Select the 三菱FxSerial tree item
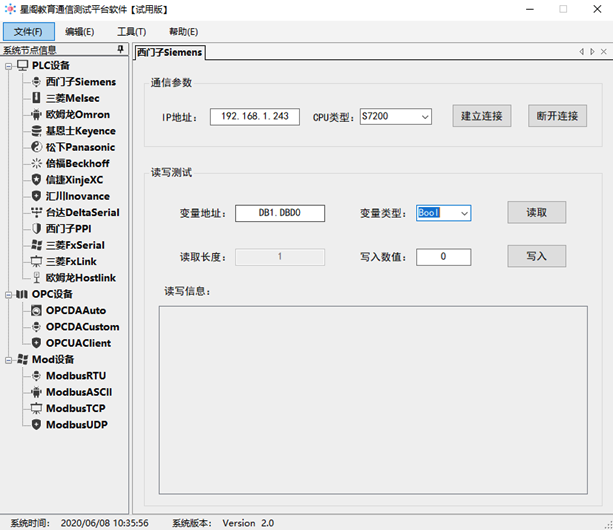Viewport: 613px width, 530px height. 74,245
